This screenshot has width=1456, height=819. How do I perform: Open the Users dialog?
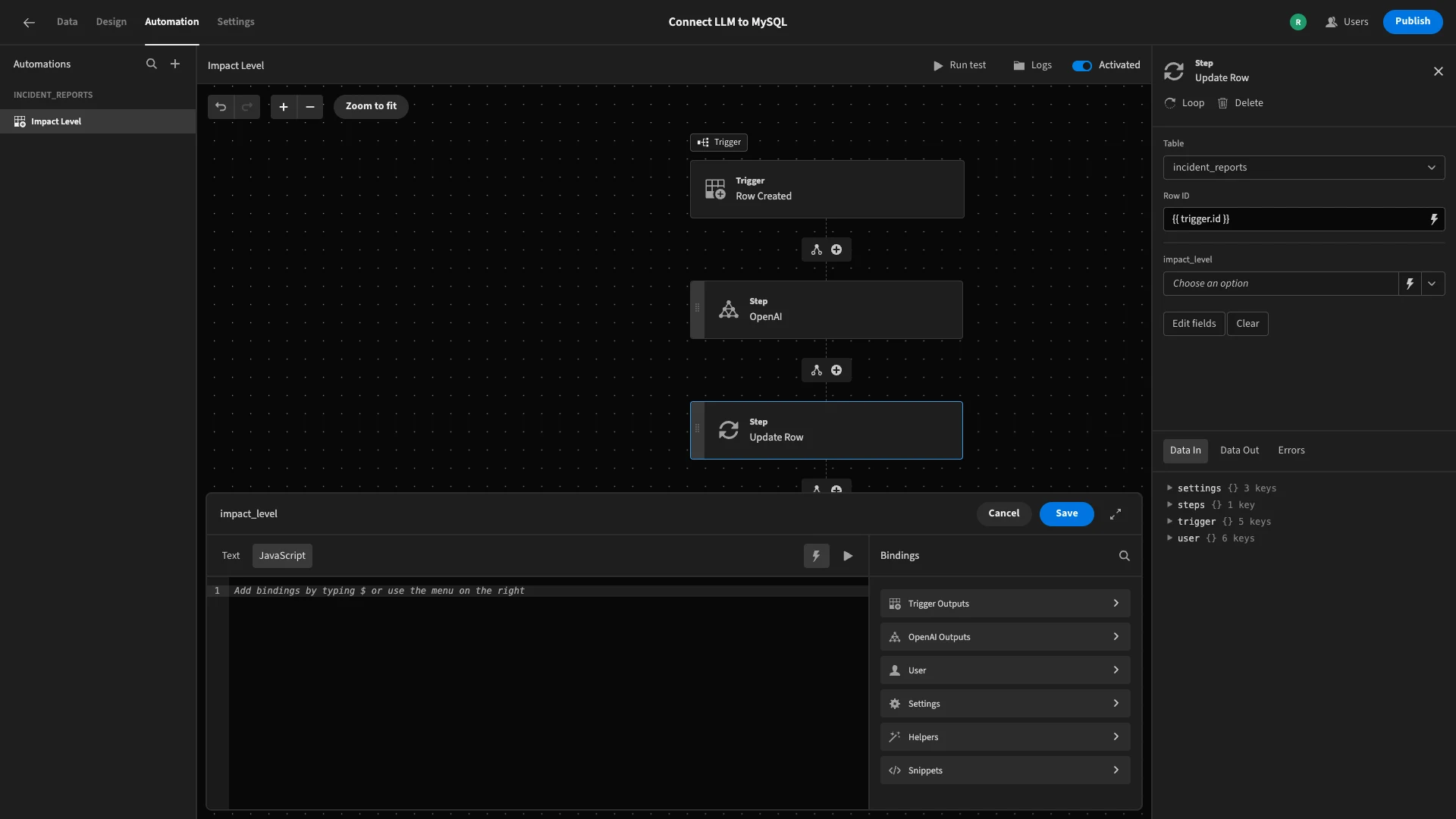point(1347,22)
